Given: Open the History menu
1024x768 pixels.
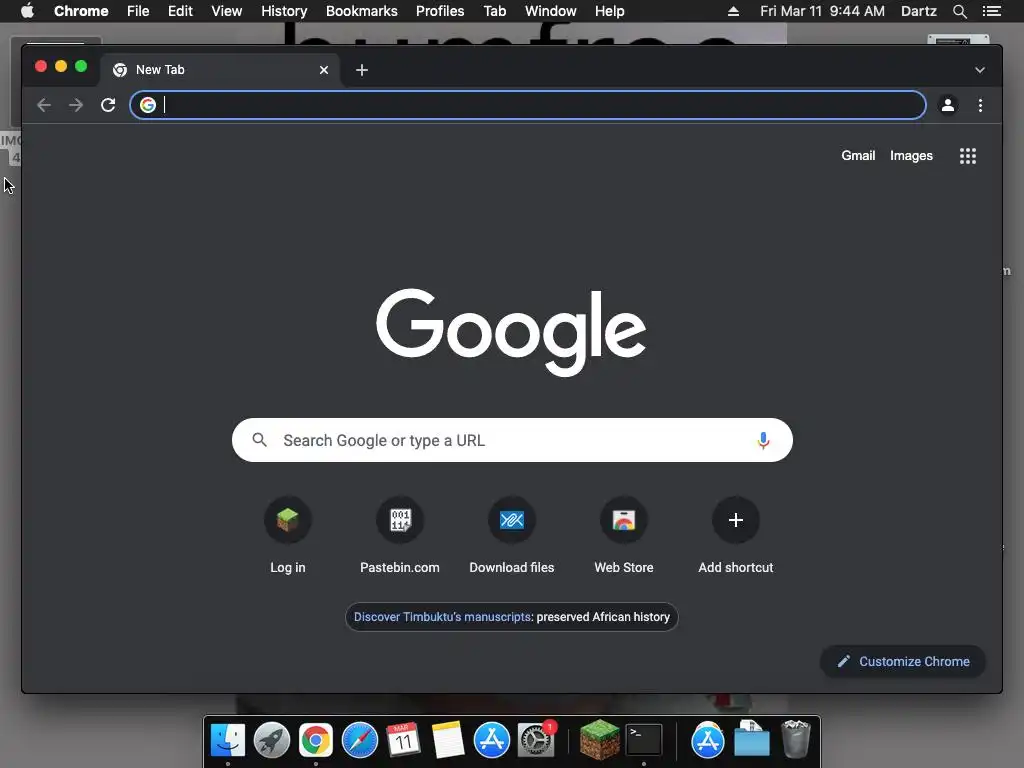Looking at the screenshot, I should click(284, 11).
